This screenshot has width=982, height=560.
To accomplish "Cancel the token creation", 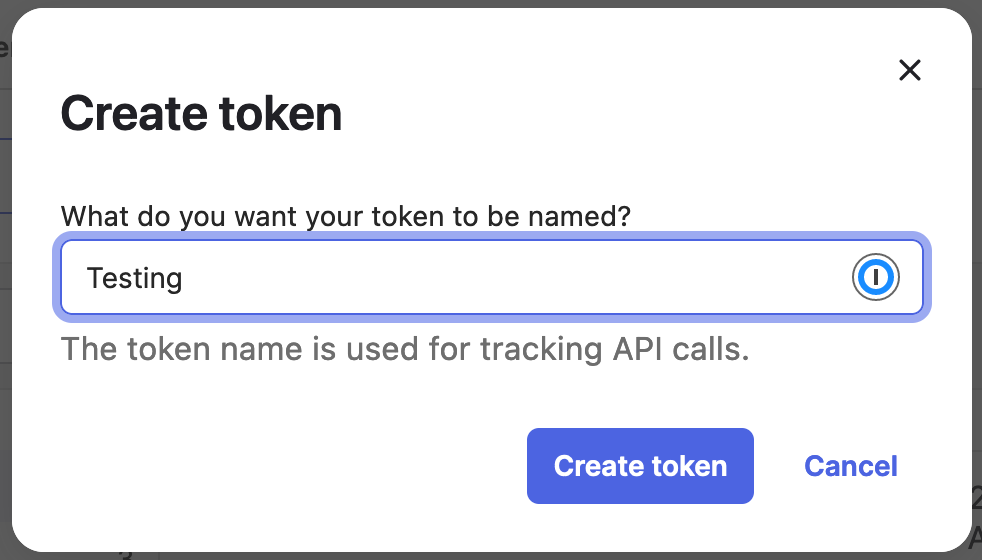I will click(x=851, y=466).
